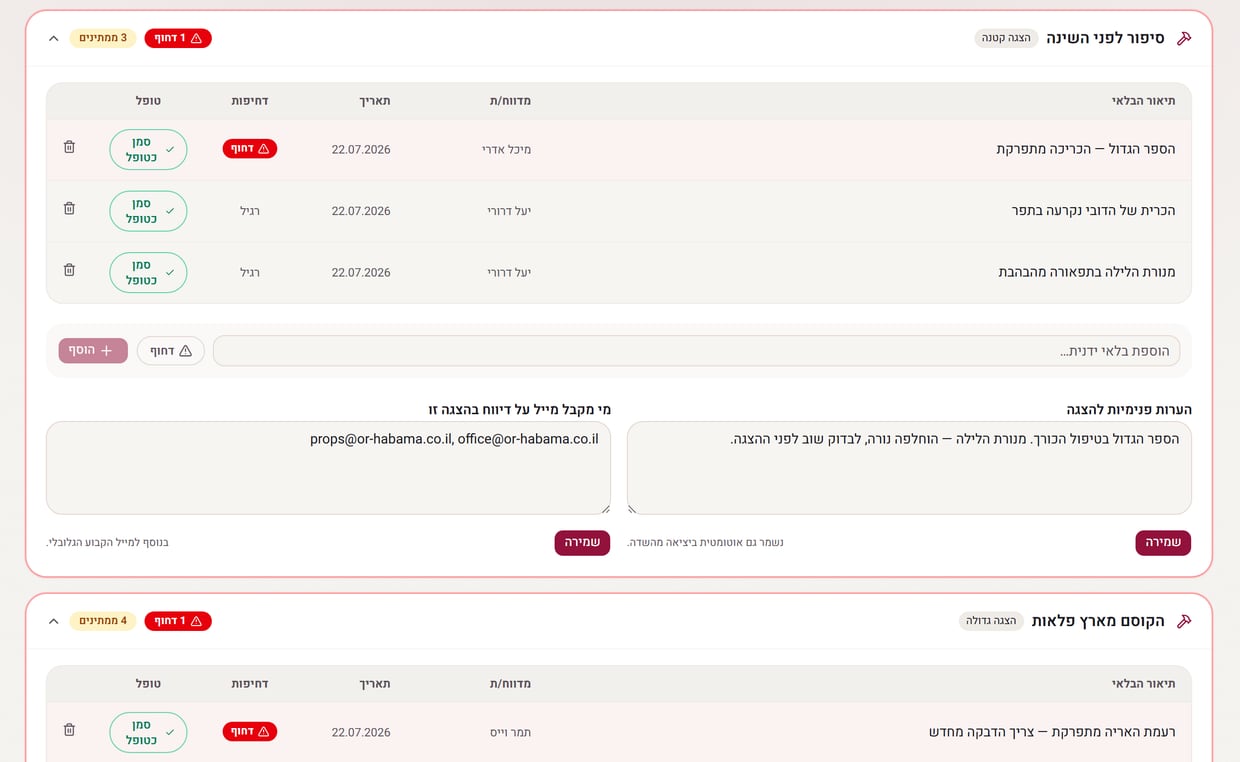The image size is (1240, 762).
Task: Click the 'רגיל' urgency of 'מנורת הלילה'
Action: (250, 272)
